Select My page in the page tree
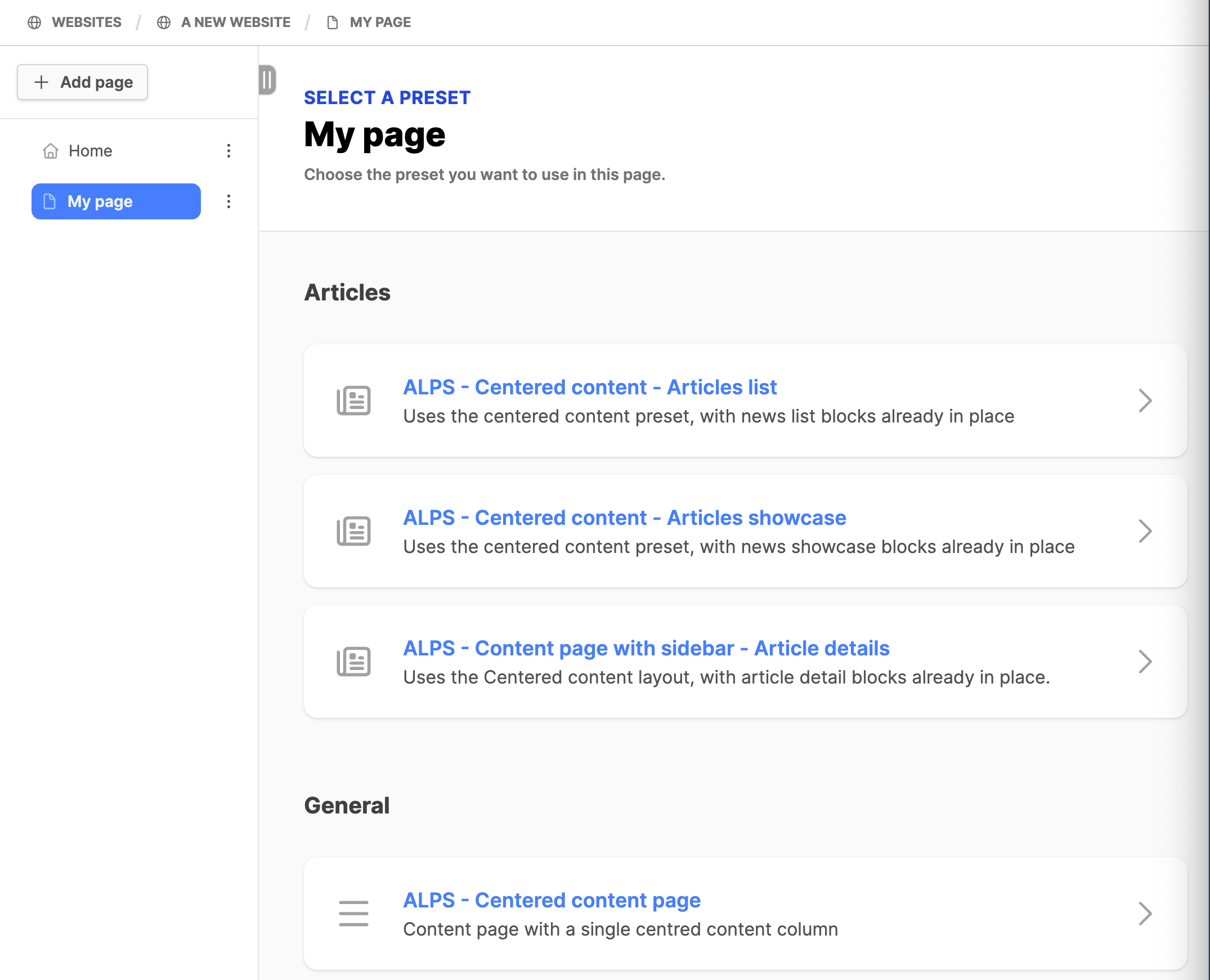This screenshot has width=1210, height=980. click(116, 201)
